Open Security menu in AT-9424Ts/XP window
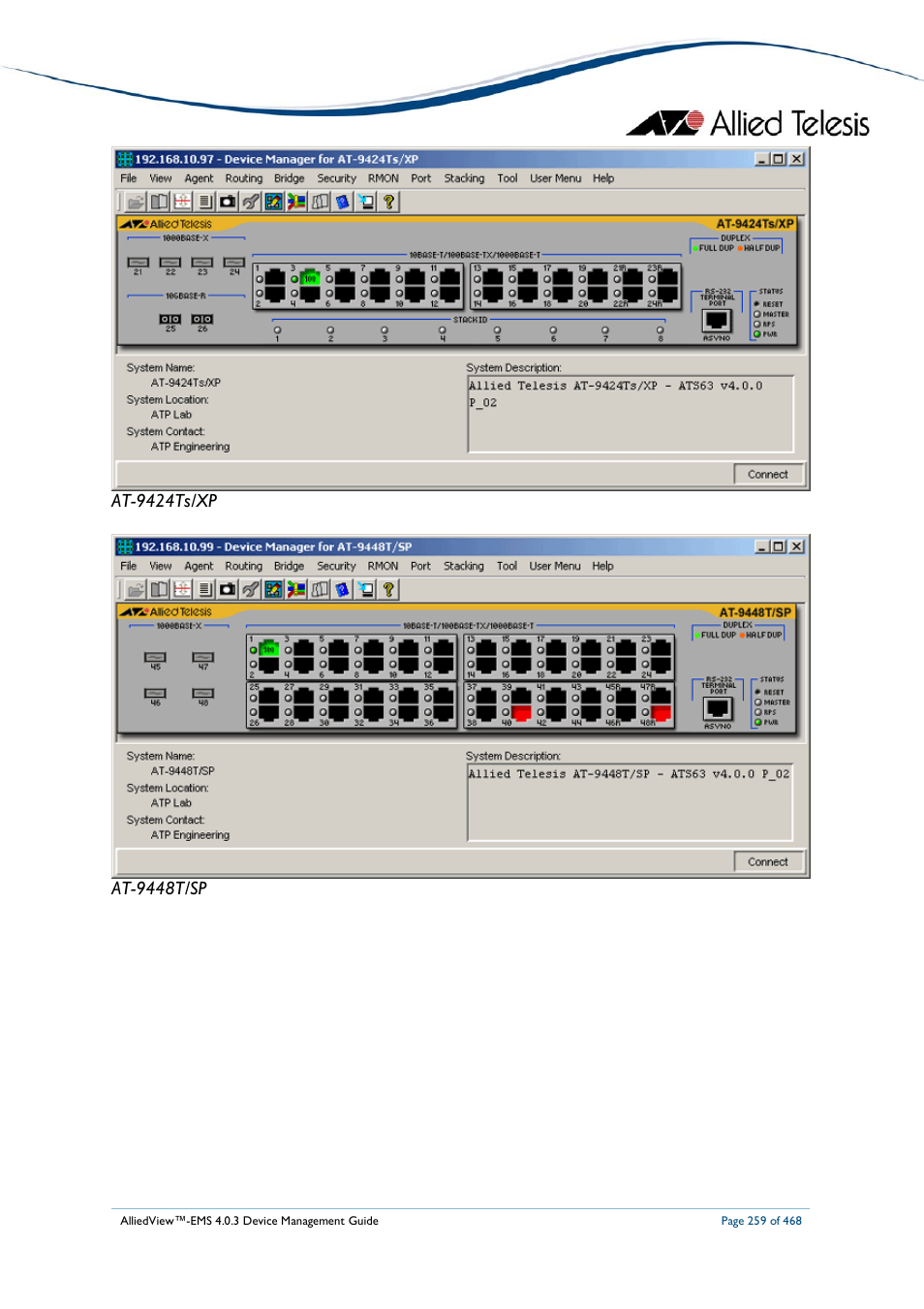The width and height of the screenshot is (924, 1309). tap(337, 178)
